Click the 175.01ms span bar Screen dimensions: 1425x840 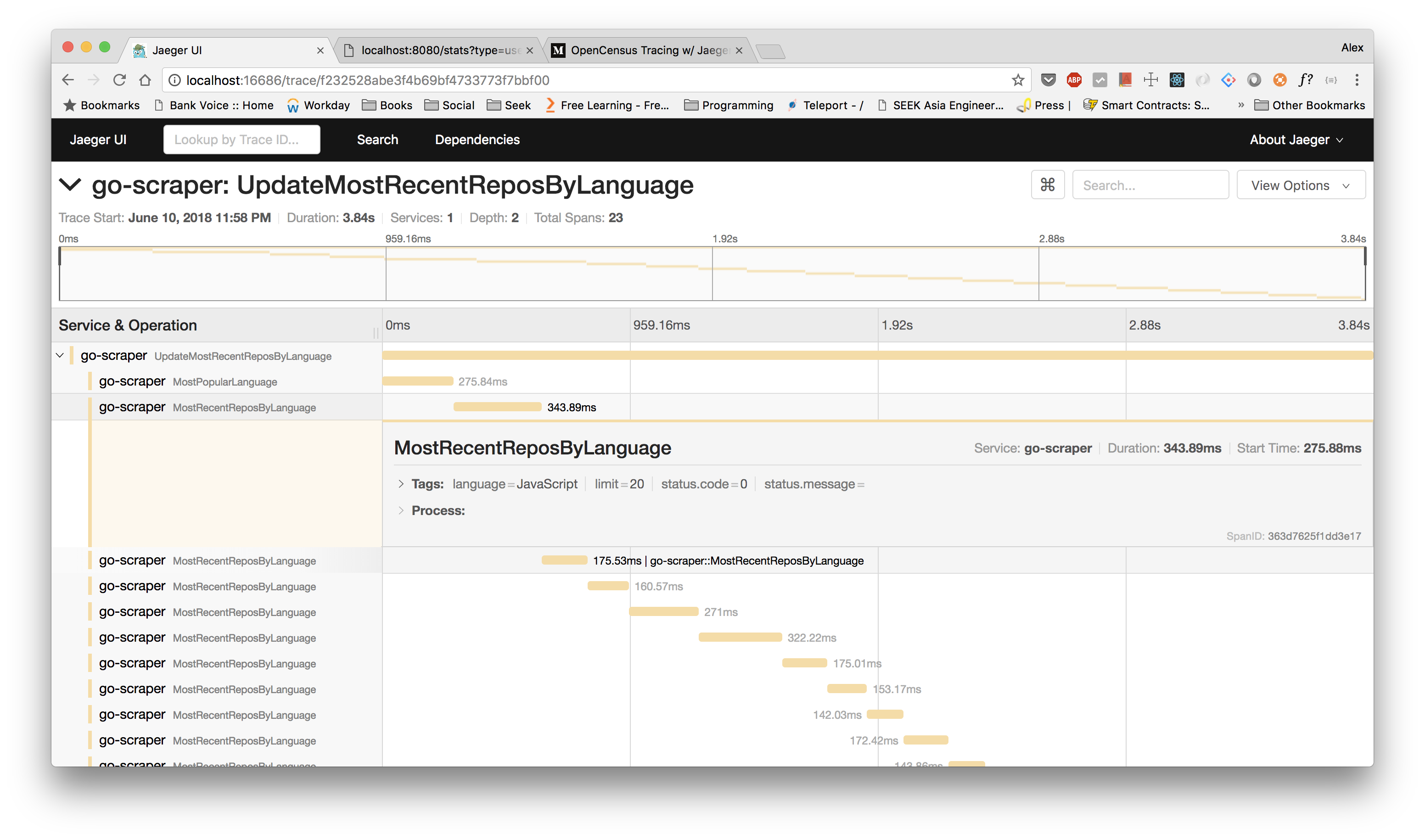(804, 663)
